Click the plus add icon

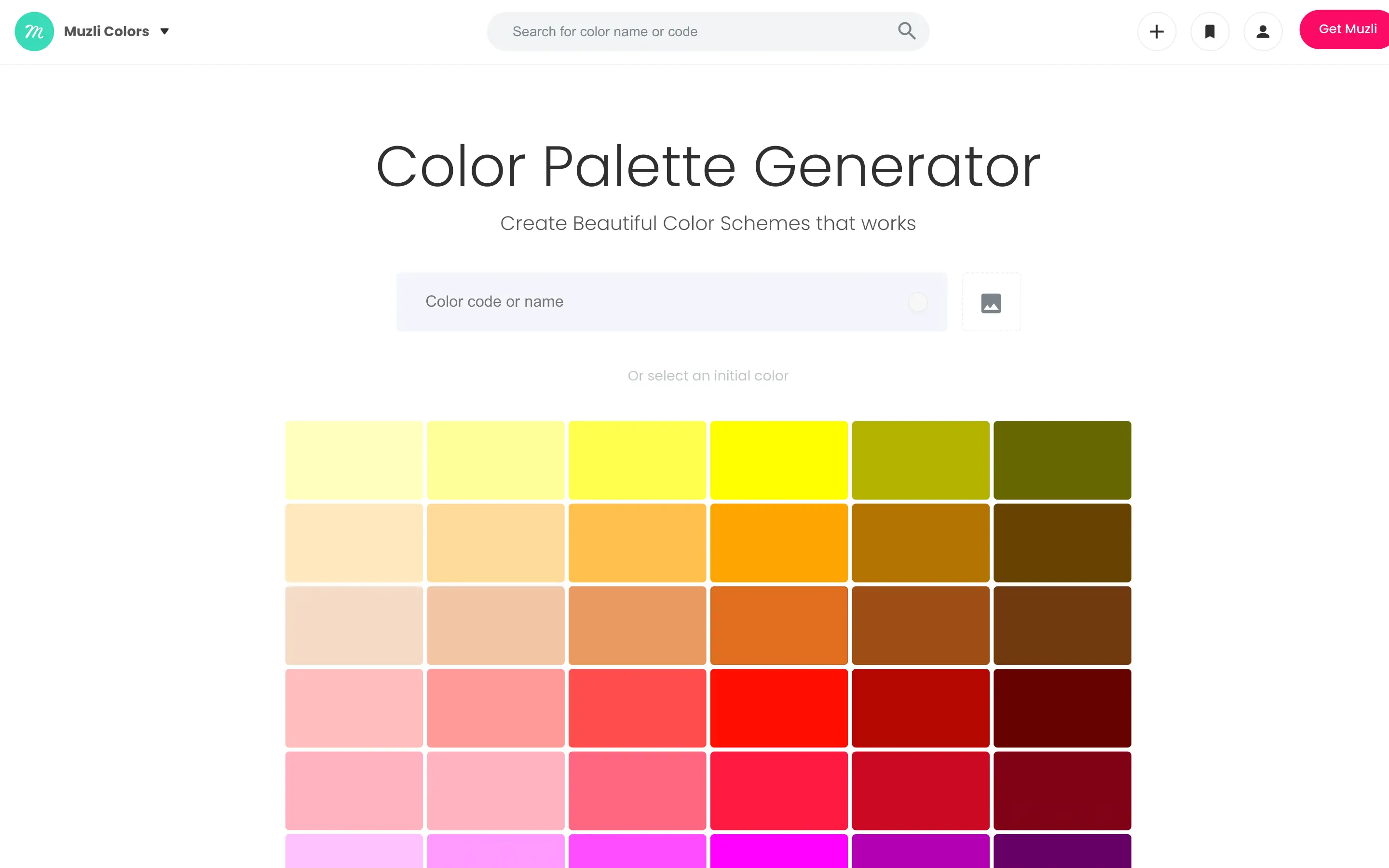pyautogui.click(x=1157, y=31)
